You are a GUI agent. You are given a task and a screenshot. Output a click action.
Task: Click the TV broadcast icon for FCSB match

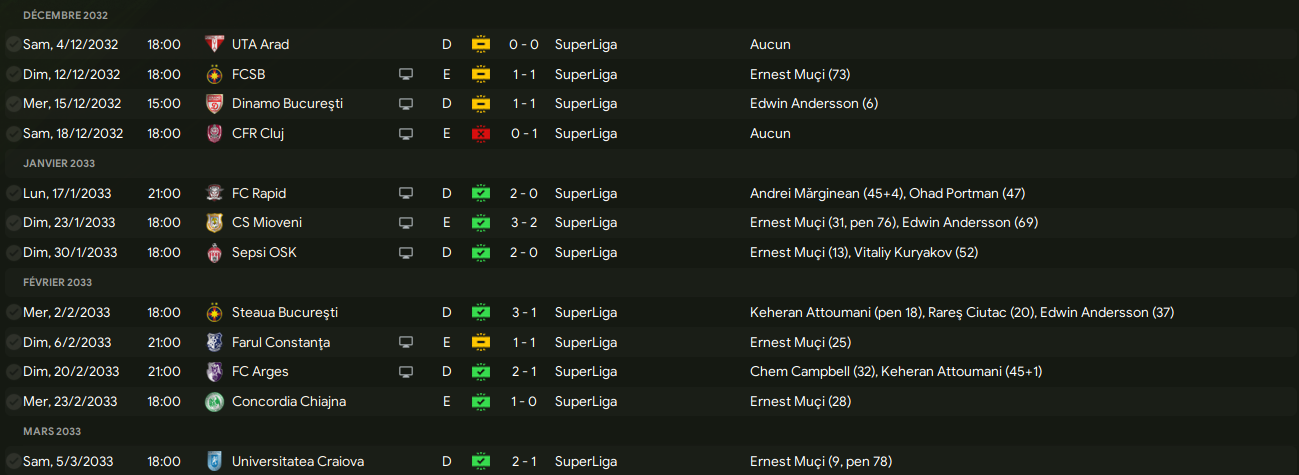[x=406, y=74]
